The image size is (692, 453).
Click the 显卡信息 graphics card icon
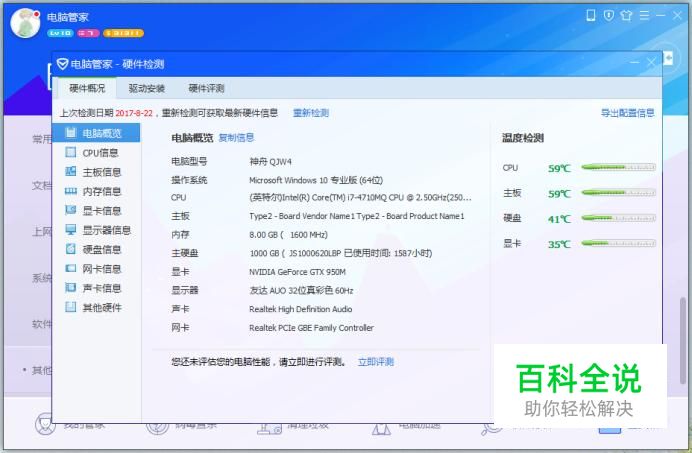click(x=71, y=210)
